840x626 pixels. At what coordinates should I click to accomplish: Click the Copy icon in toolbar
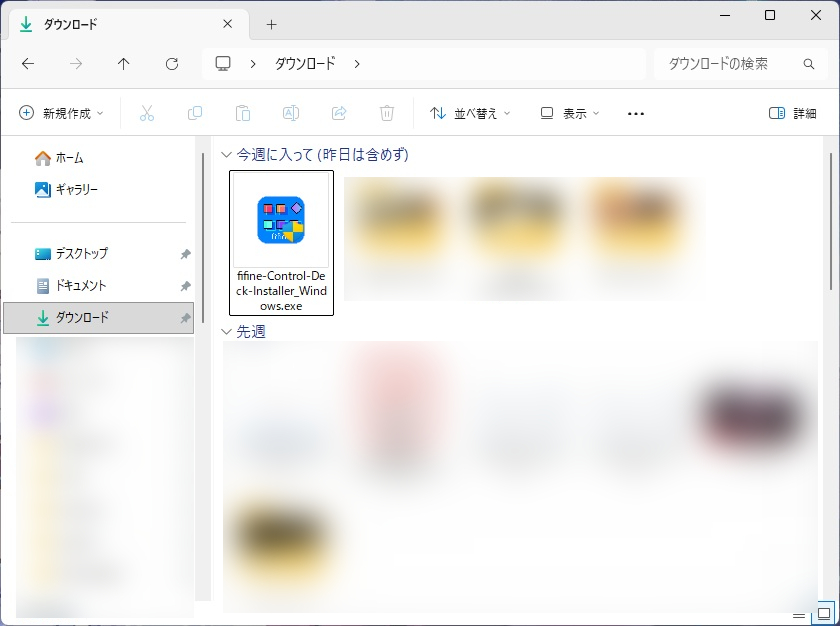tap(195, 114)
